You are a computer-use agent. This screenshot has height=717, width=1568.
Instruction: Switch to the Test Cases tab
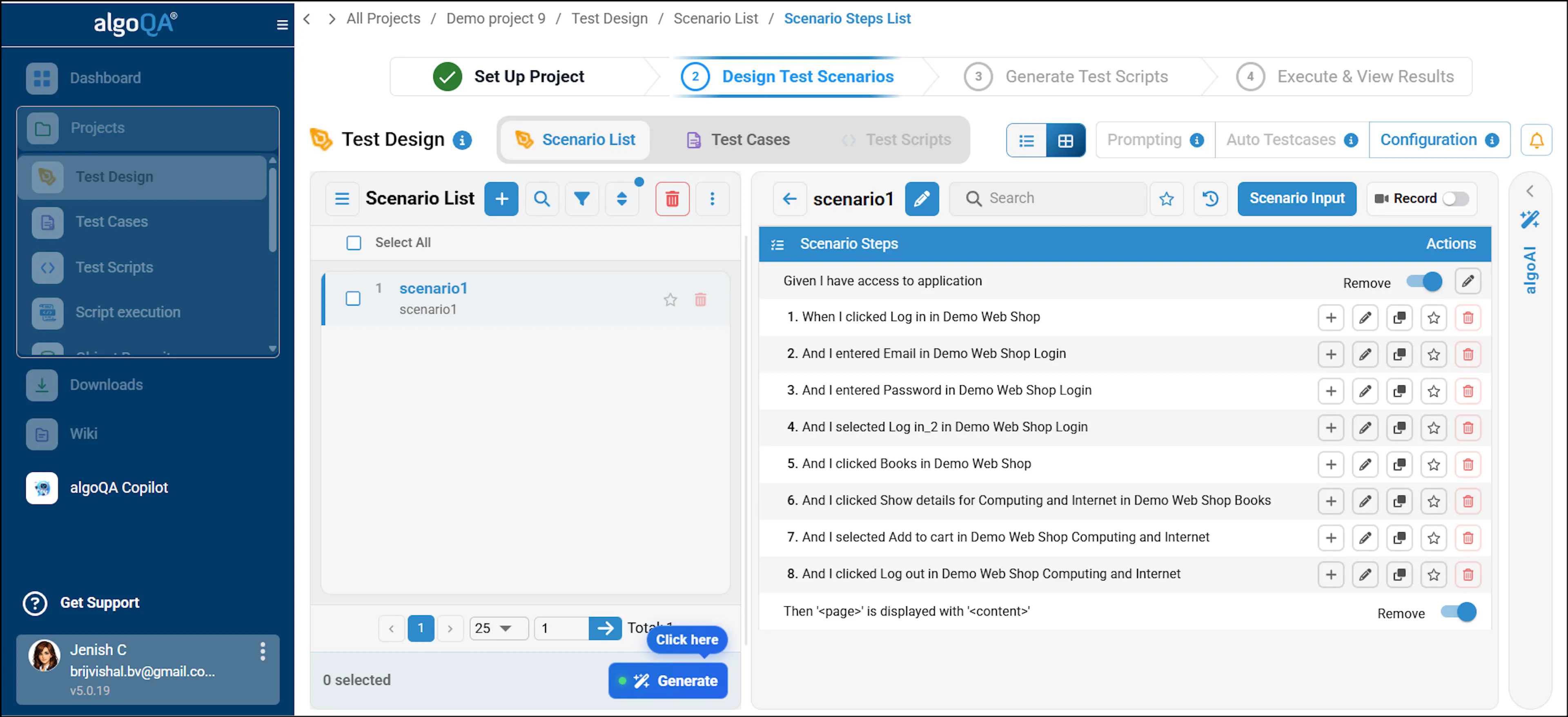[738, 140]
